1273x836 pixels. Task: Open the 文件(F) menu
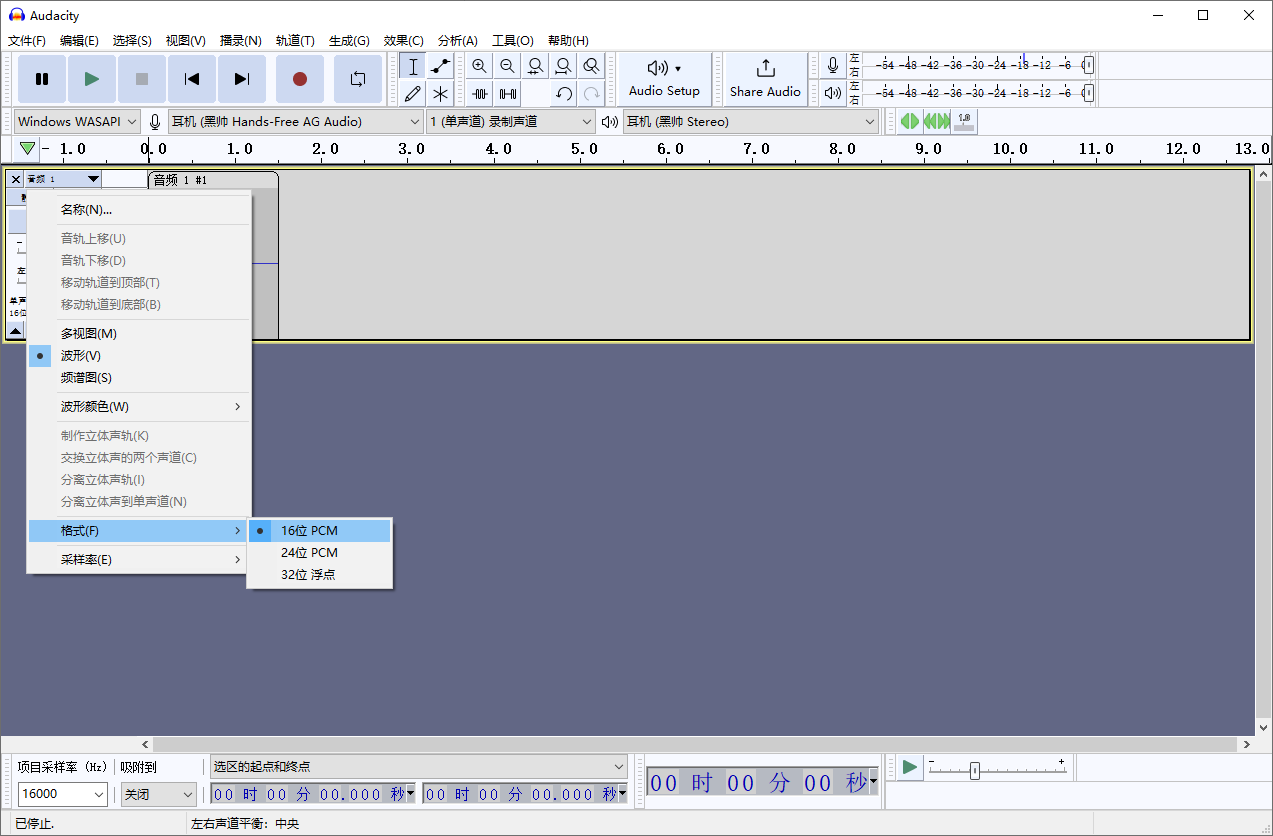point(27,41)
